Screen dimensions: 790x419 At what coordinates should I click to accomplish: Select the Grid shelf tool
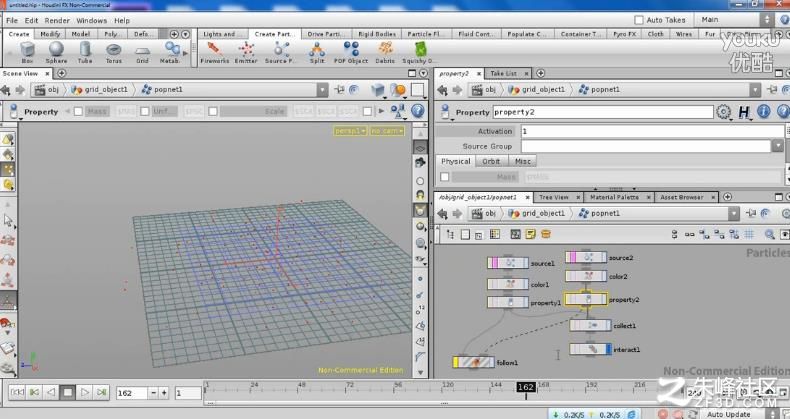coord(142,52)
